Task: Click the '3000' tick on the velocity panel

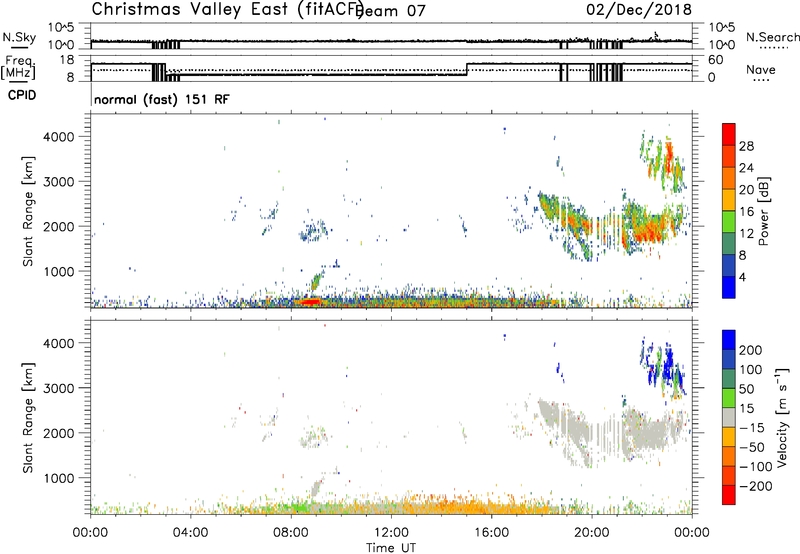Action: tap(59, 388)
